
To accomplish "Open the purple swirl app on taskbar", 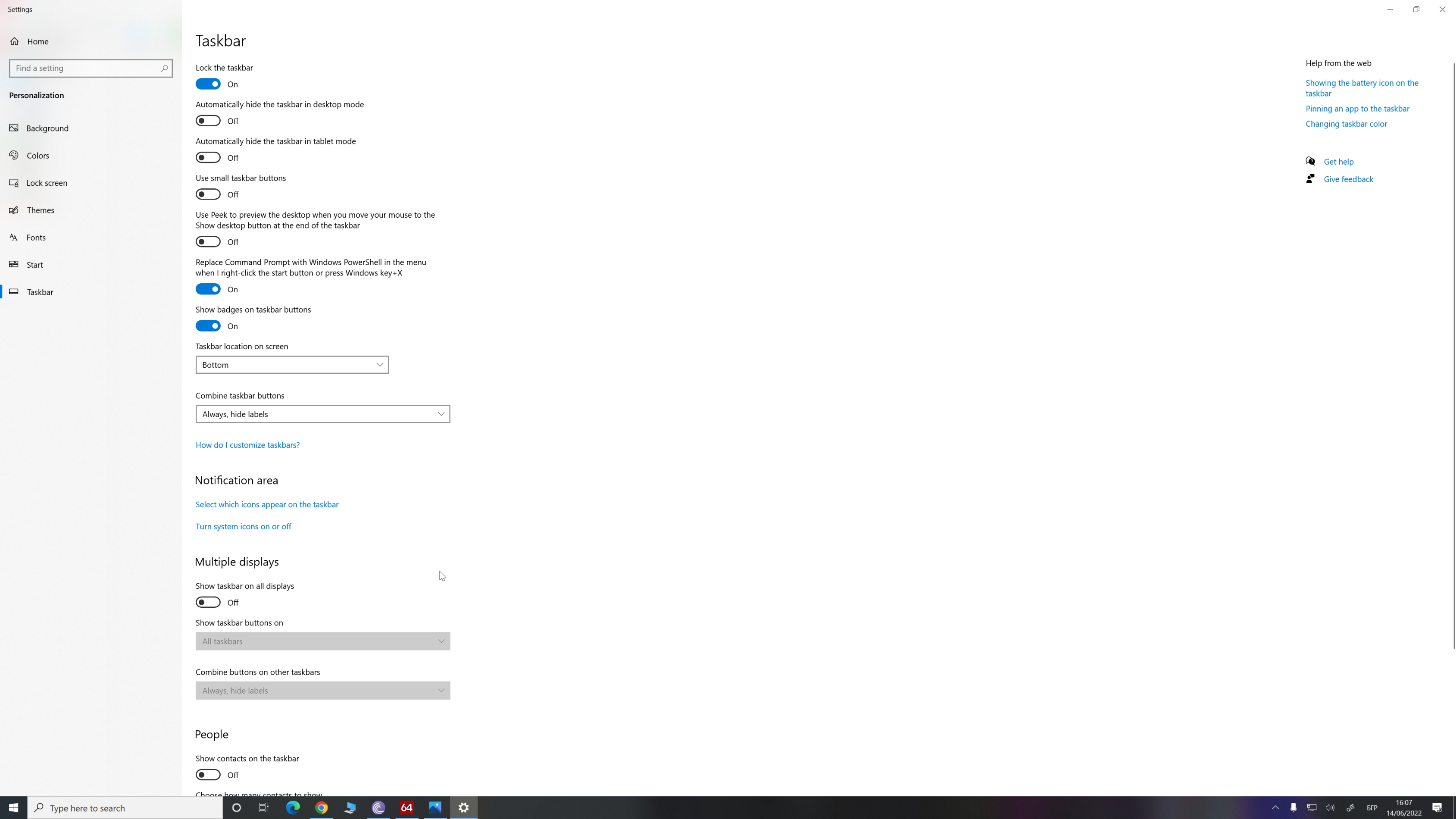I will point(379,808).
